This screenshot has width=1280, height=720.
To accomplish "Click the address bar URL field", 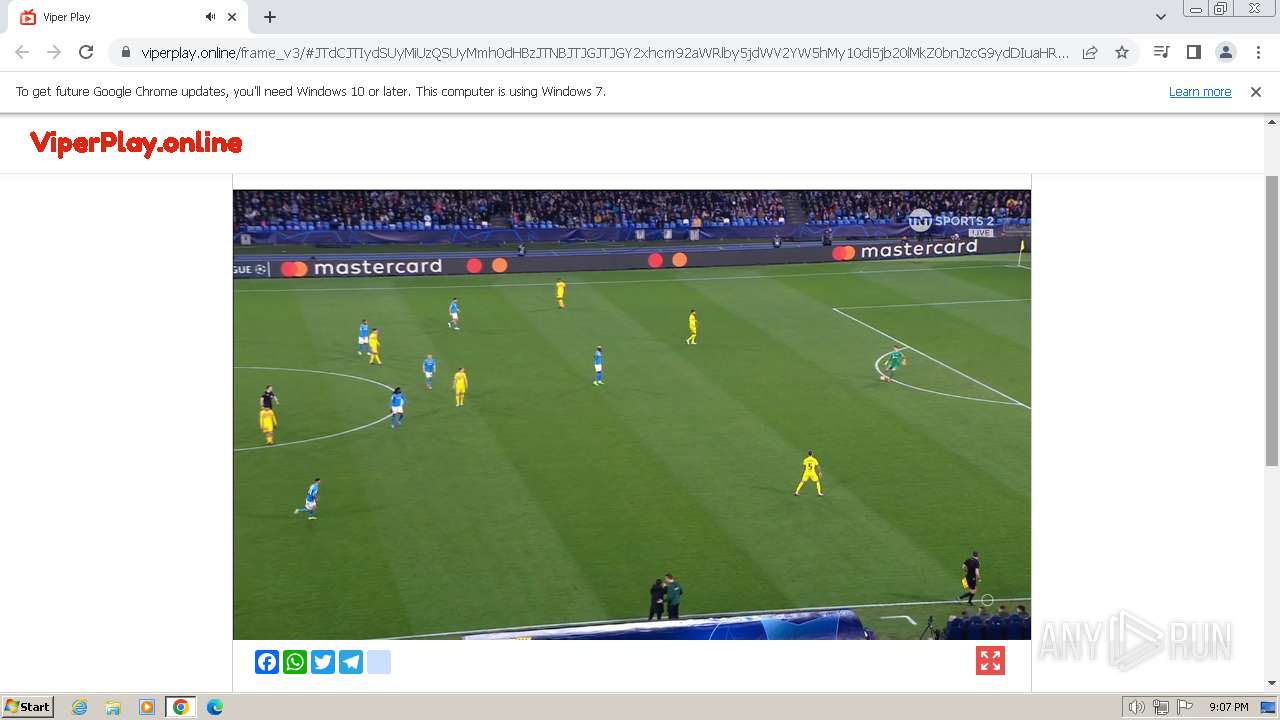I will pyautogui.click(x=605, y=52).
